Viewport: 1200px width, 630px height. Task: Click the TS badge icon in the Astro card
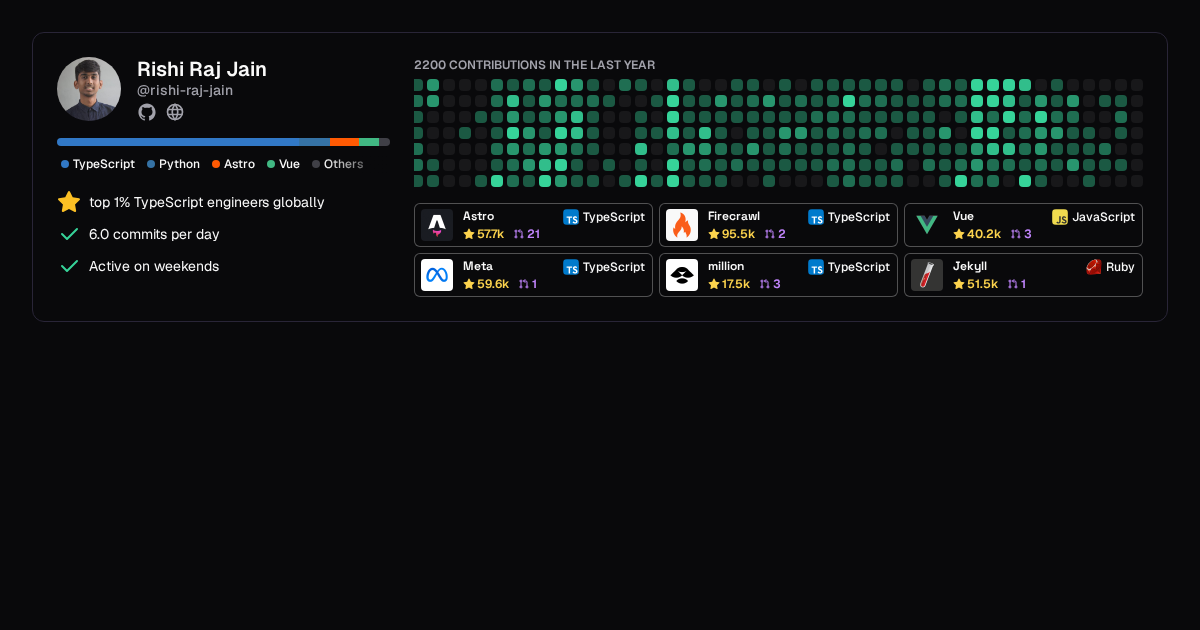pos(571,217)
